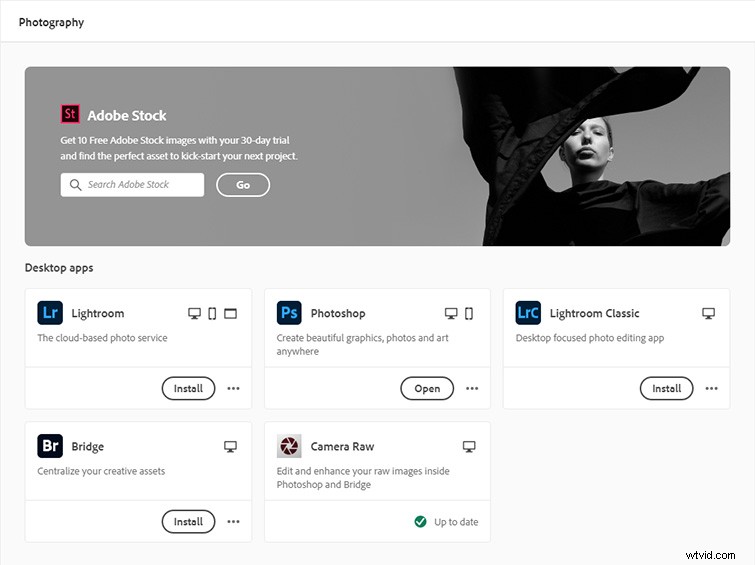Click Lightroom's web browser platform icon

(231, 314)
